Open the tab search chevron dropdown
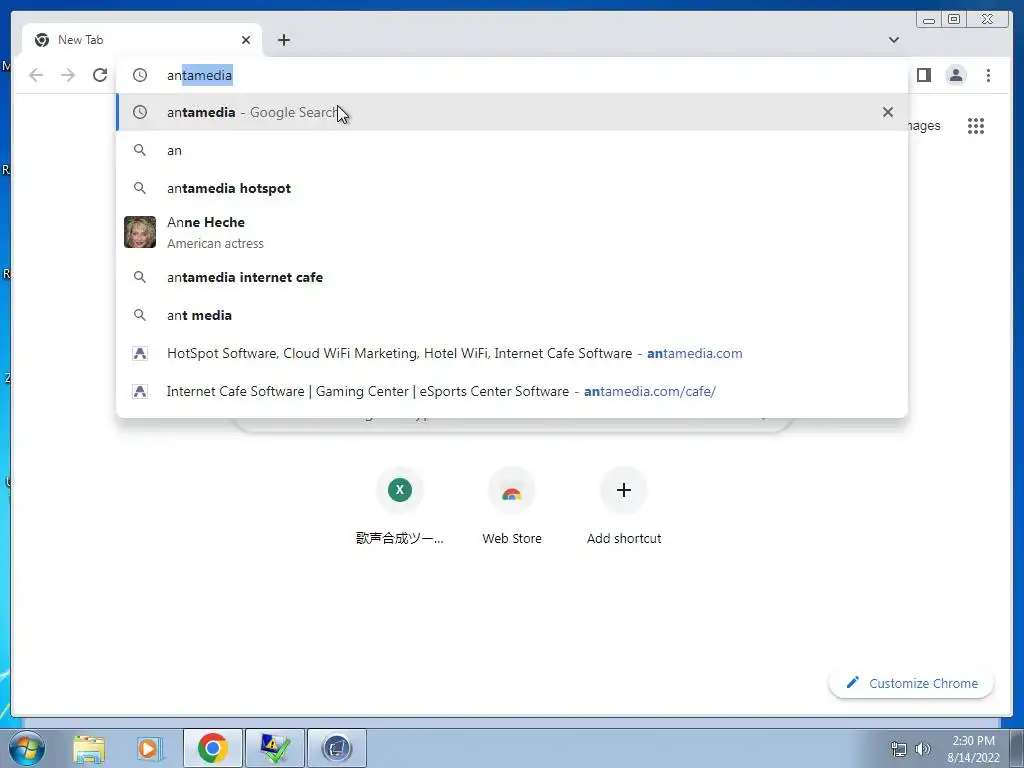 [x=893, y=40]
